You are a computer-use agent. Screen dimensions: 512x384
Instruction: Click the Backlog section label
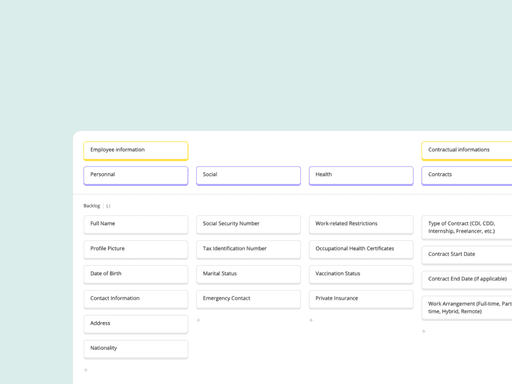click(92, 206)
